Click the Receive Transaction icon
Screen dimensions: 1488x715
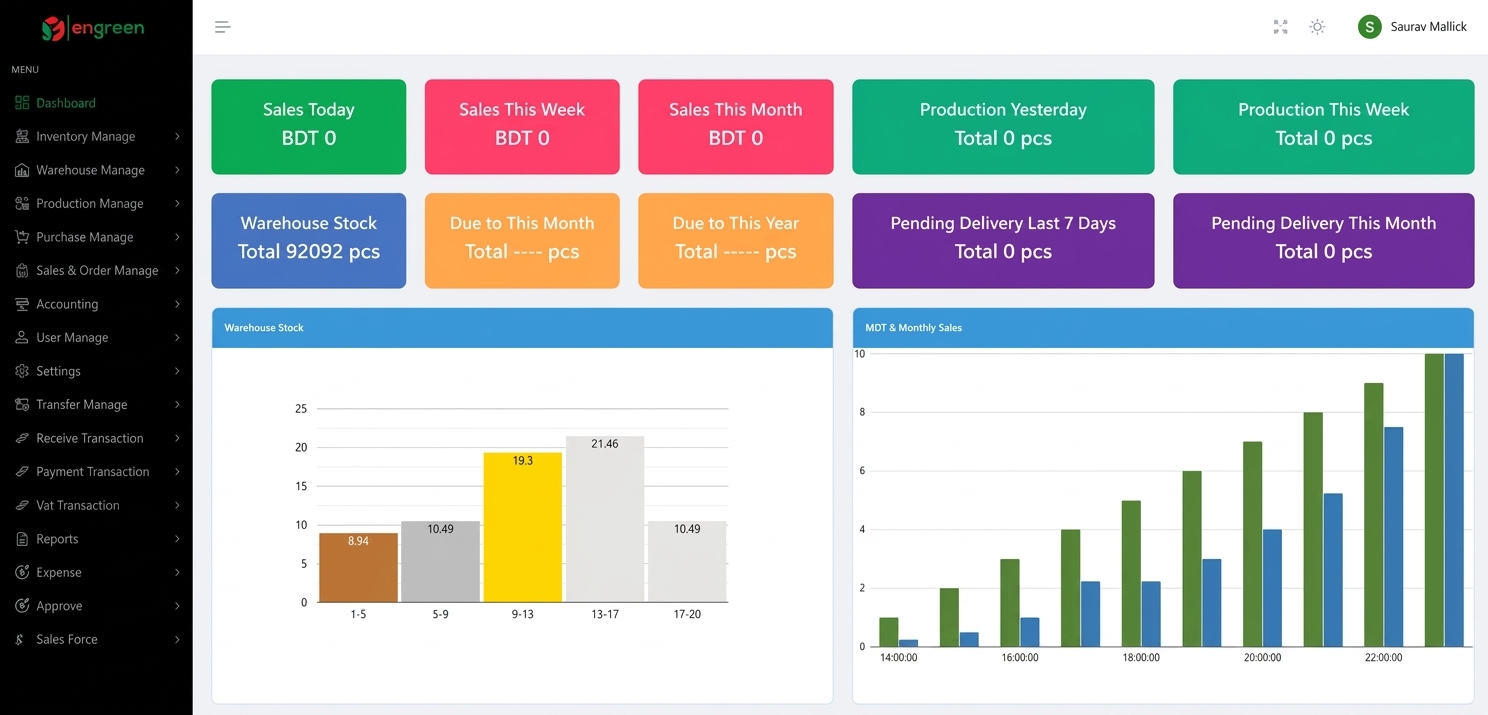coord(22,438)
